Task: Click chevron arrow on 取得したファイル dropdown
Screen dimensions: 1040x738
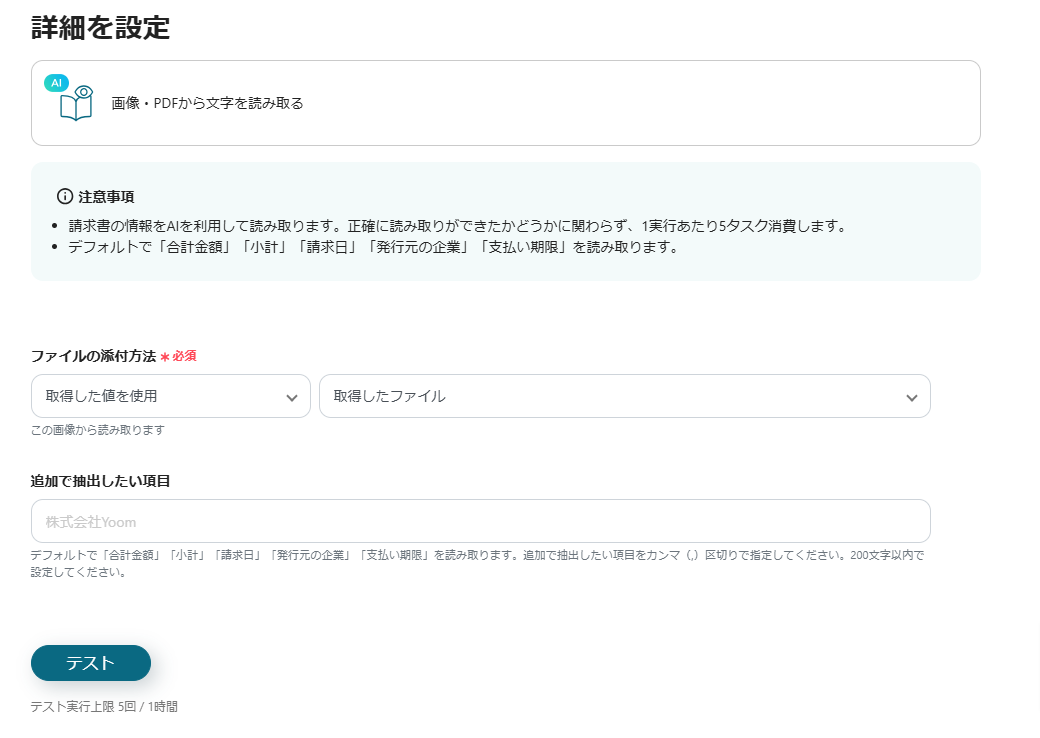Action: 911,397
